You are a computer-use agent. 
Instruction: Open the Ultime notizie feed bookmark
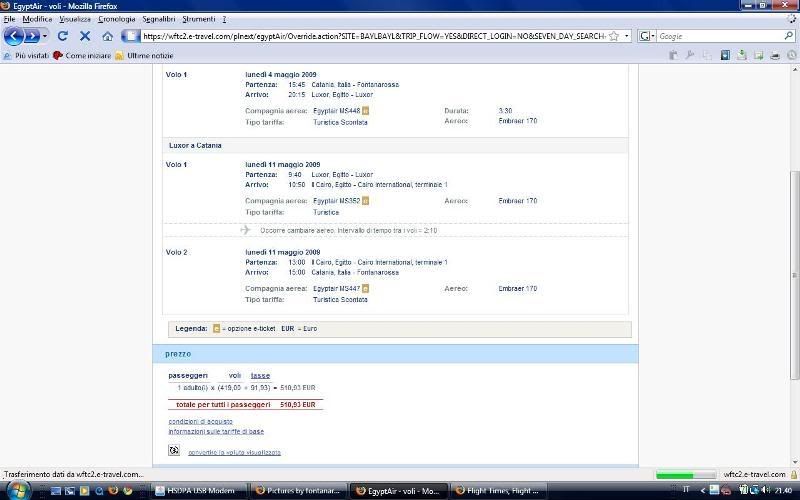pos(144,56)
